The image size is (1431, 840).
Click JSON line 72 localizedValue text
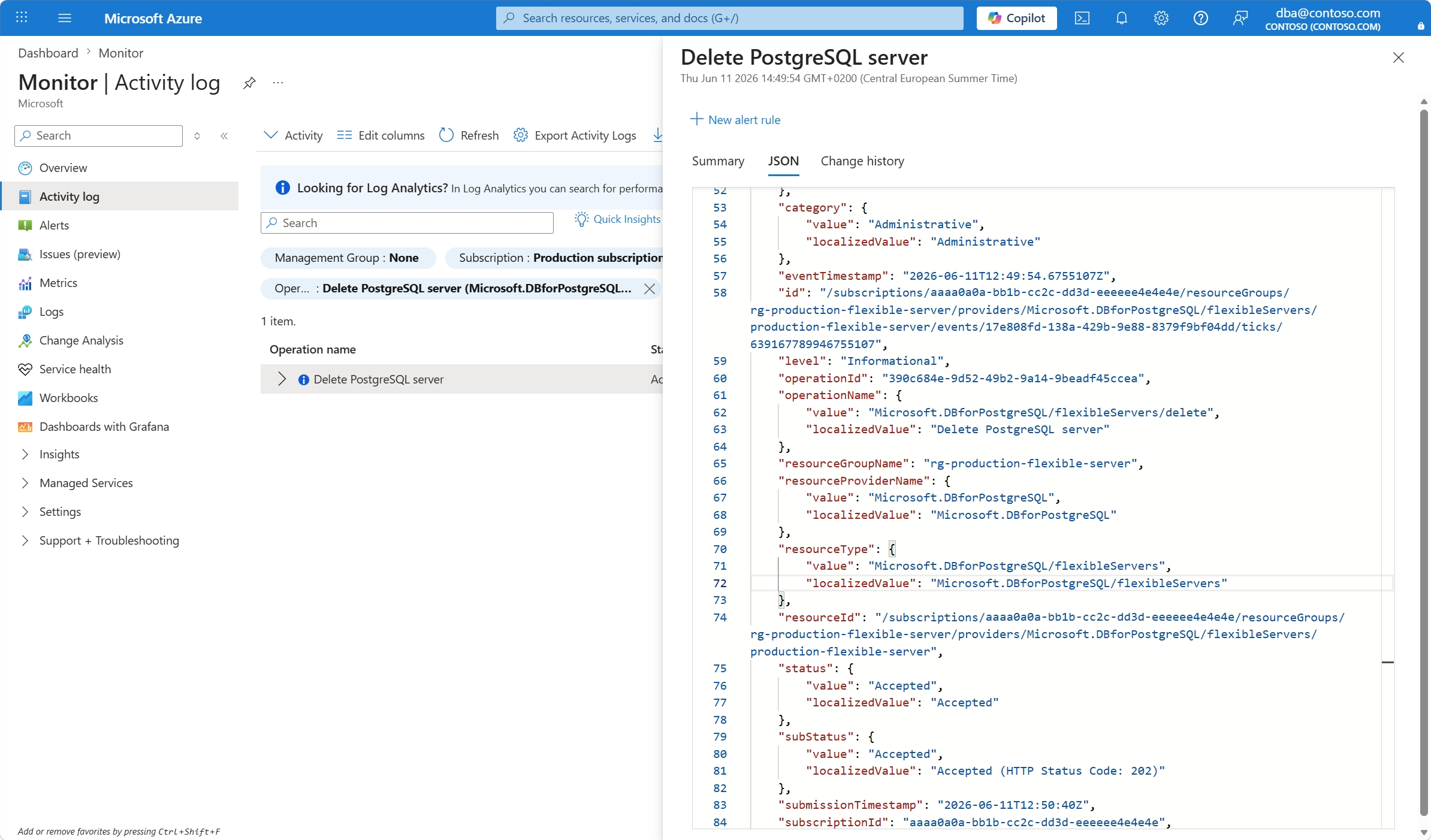coord(1016,583)
